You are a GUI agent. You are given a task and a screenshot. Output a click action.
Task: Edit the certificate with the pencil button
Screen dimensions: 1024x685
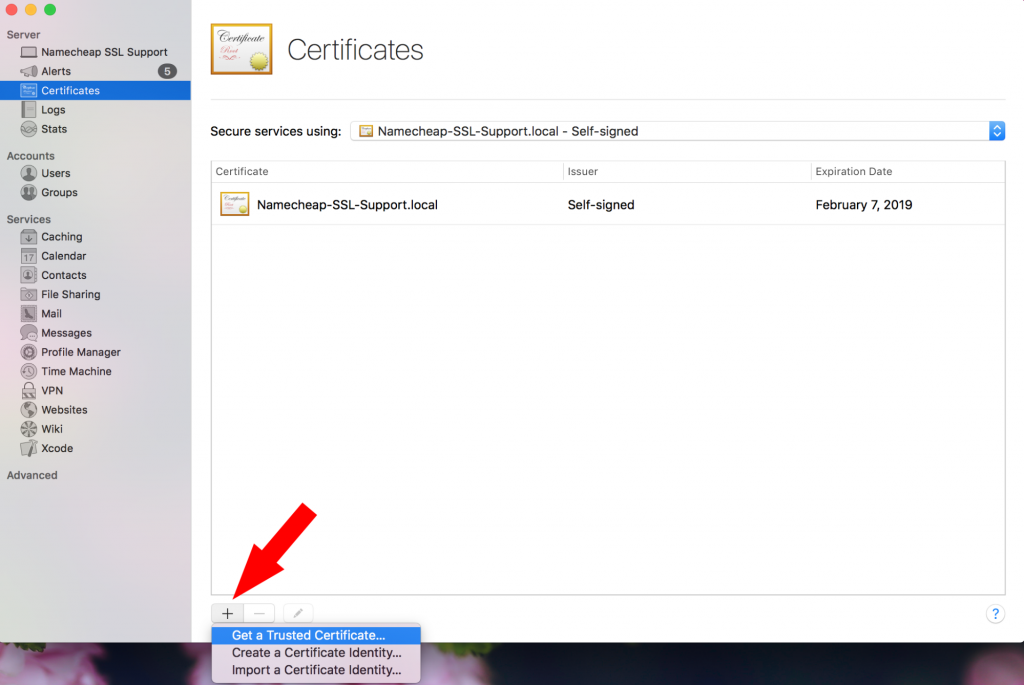[296, 612]
